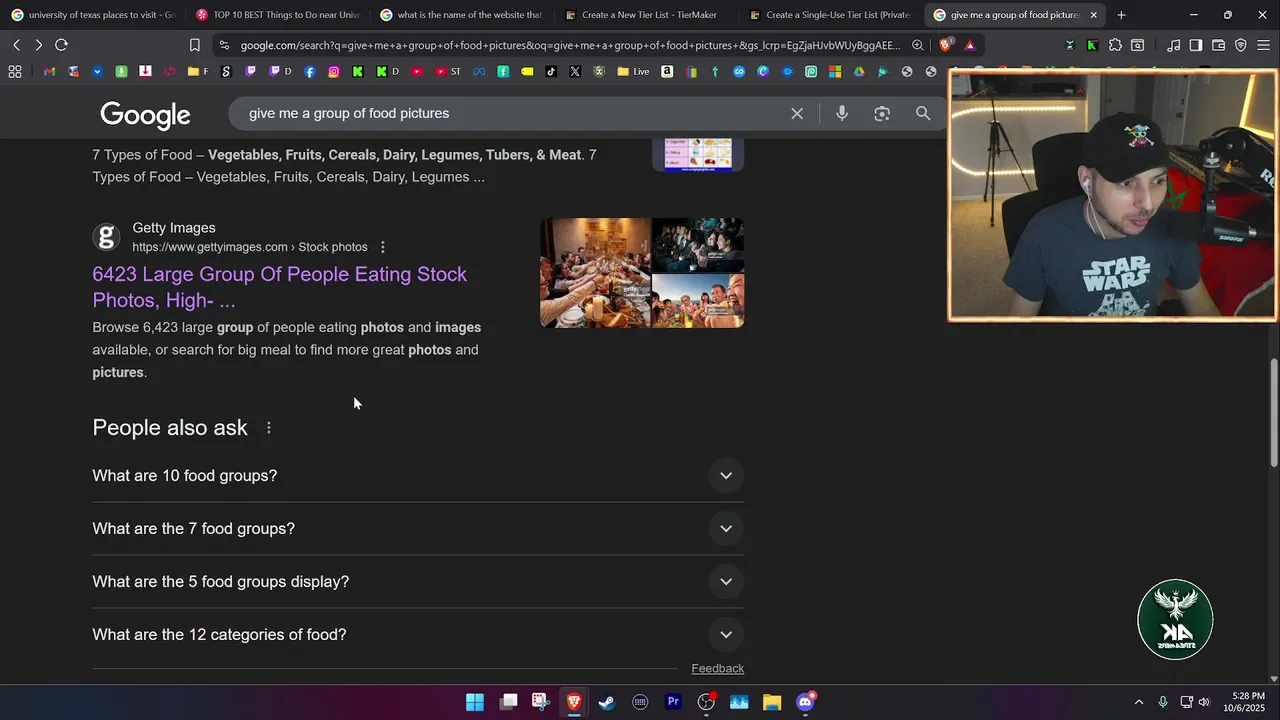1280x720 pixels.
Task: Open the X (Twitter) bookmark
Action: (x=575, y=72)
